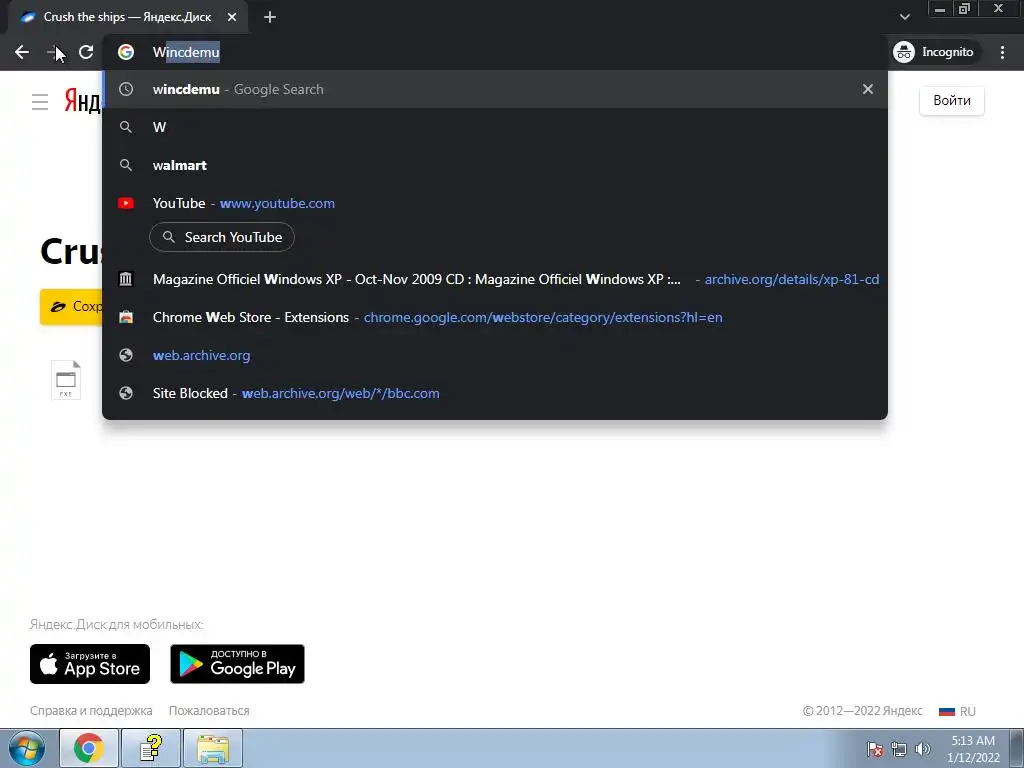Change language via RU flag selector
1024x768 pixels.
tap(957, 711)
